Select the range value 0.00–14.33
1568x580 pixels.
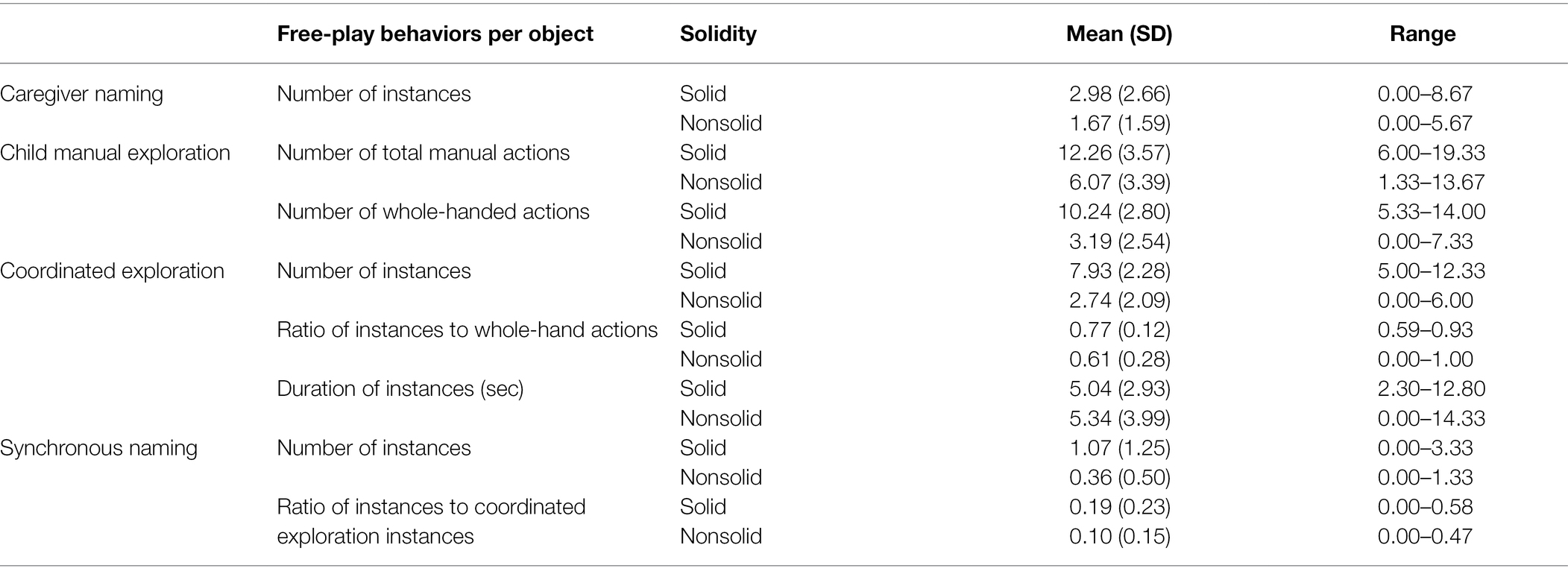pos(1432,418)
